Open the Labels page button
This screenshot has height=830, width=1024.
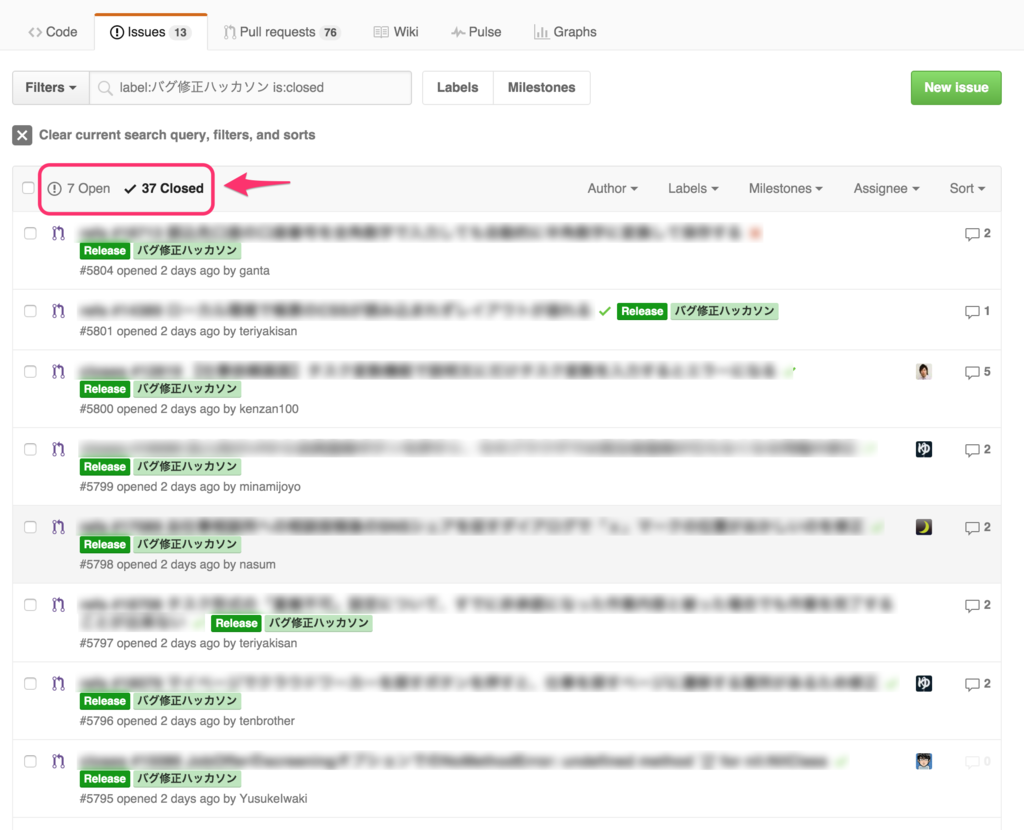[x=458, y=88]
